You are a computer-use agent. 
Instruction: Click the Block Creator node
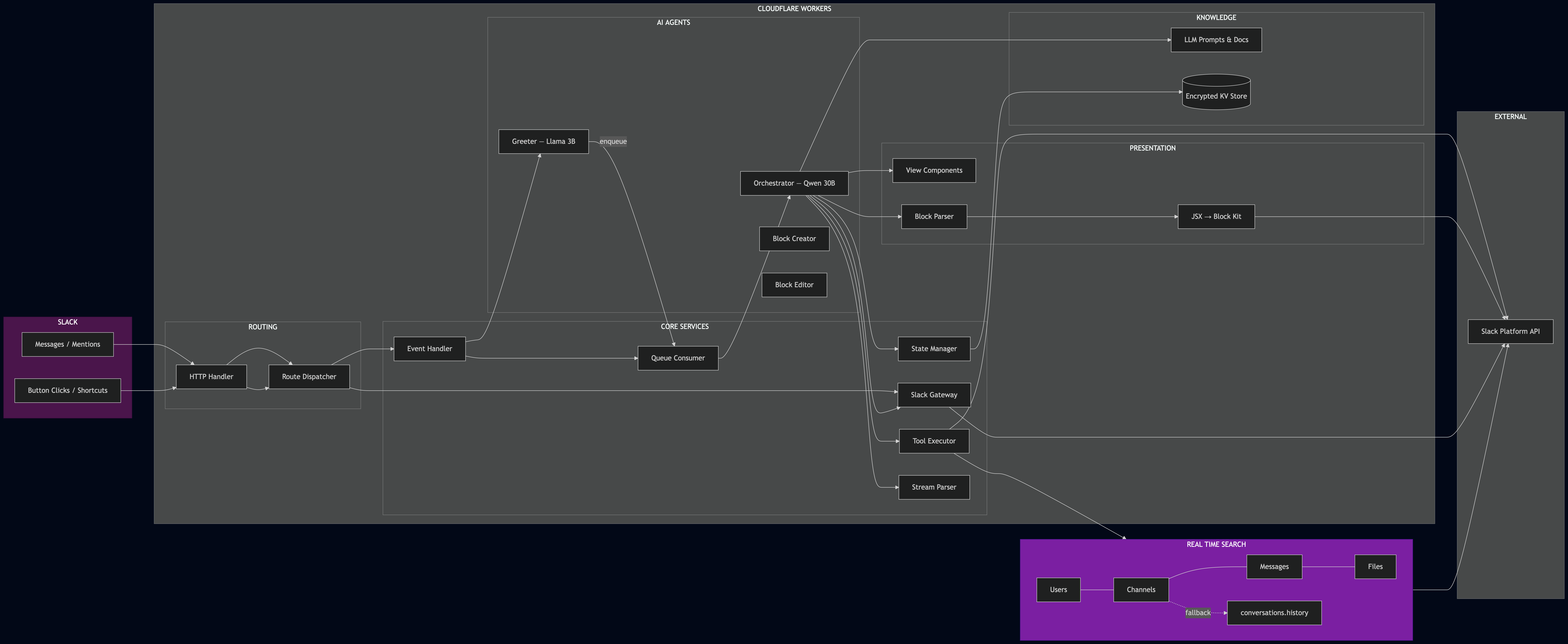tap(794, 239)
